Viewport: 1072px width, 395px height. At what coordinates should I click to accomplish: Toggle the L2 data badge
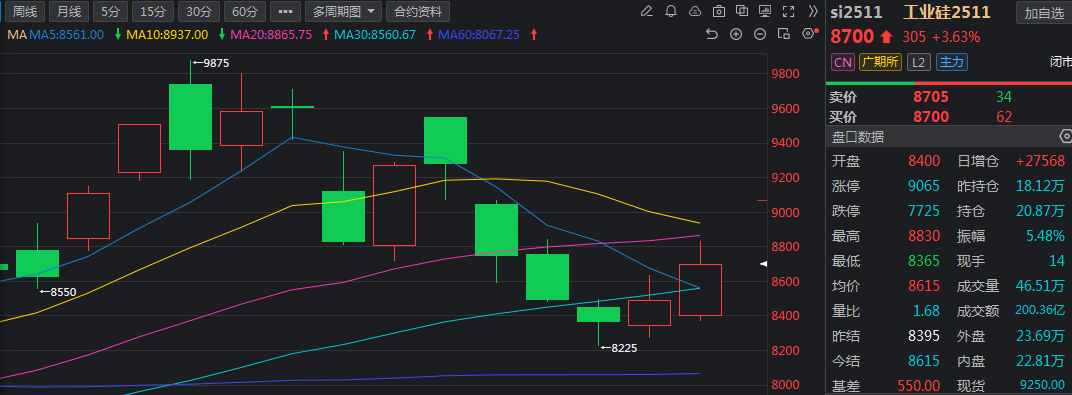point(919,62)
